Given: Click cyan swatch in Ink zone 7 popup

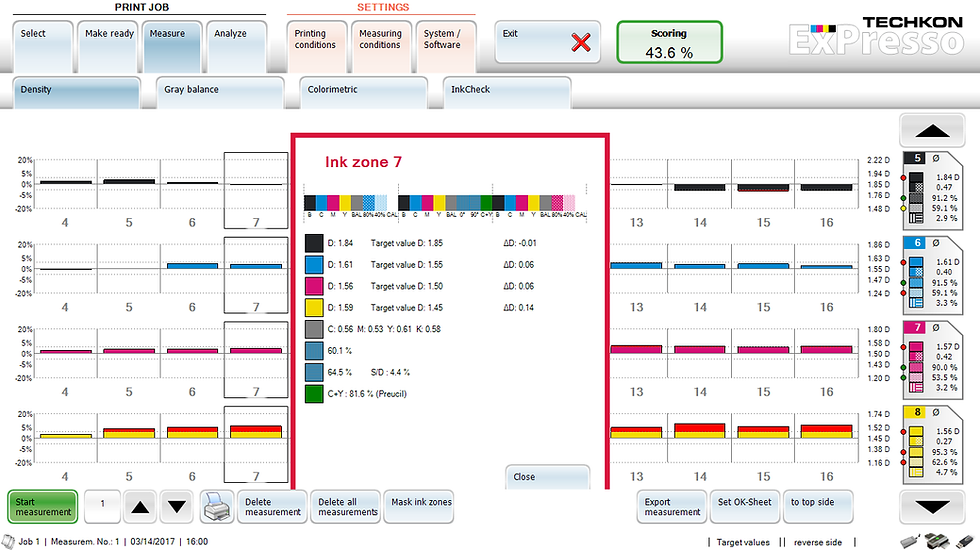Looking at the screenshot, I should (x=314, y=265).
